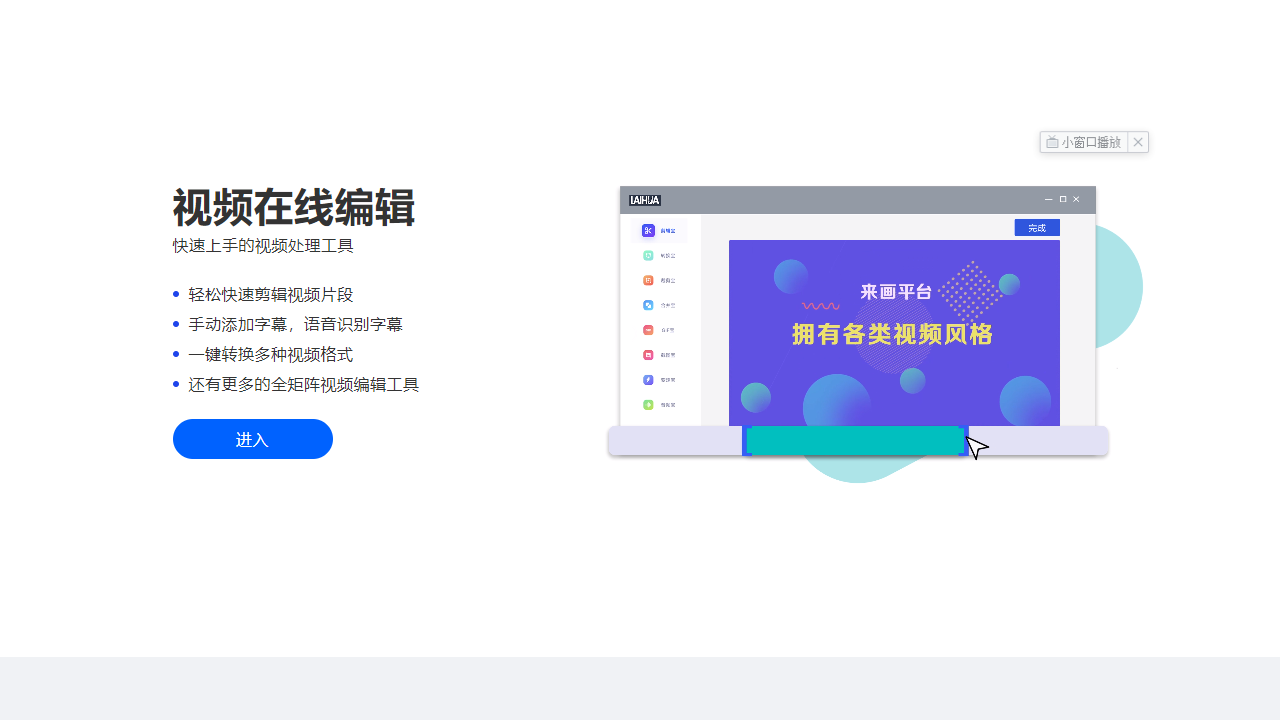The height and width of the screenshot is (720, 1280).
Task: Click the LAIHUA logo in window titlebar
Action: (644, 200)
